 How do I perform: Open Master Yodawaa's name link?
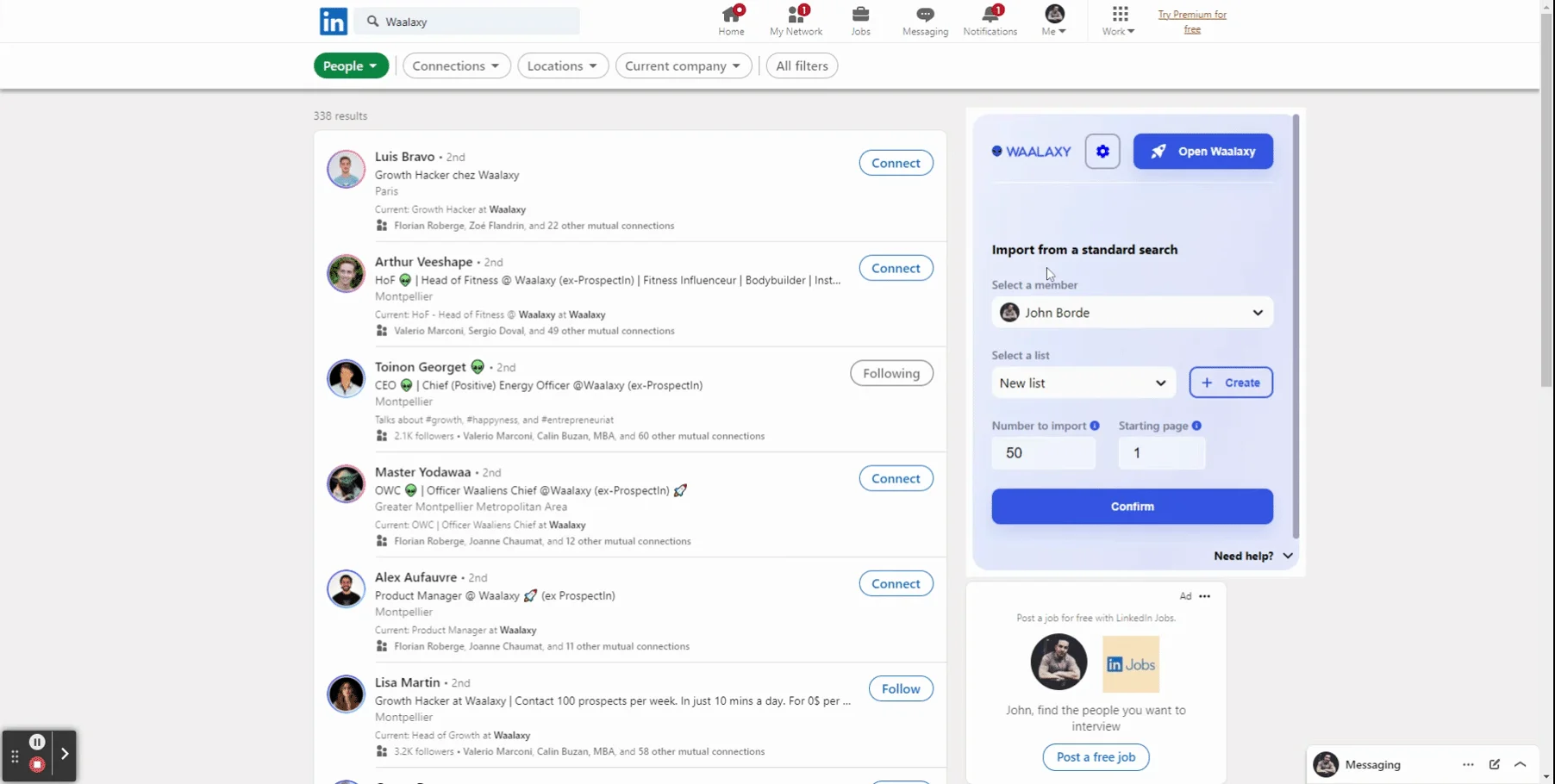click(x=422, y=471)
